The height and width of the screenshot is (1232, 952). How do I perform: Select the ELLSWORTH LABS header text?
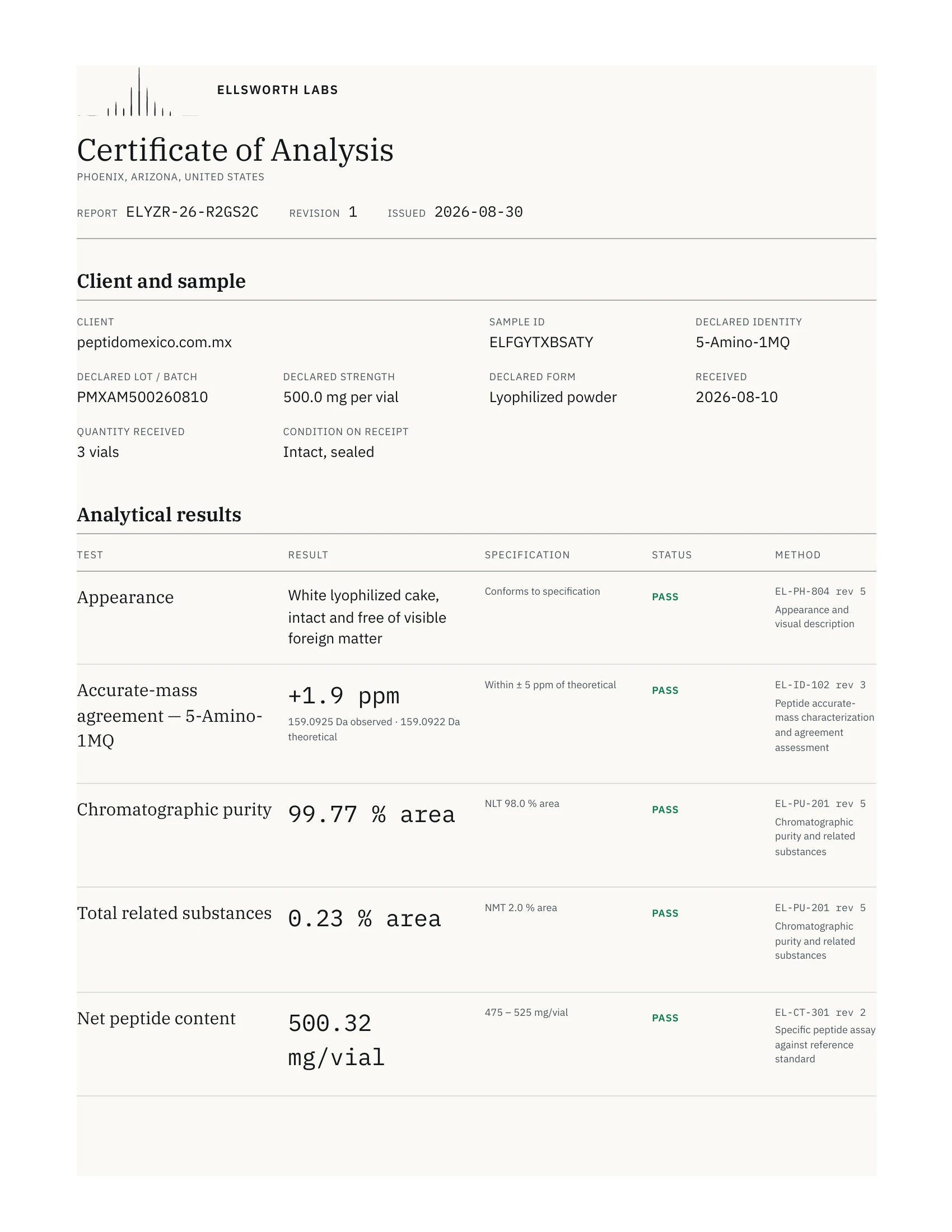tap(277, 90)
